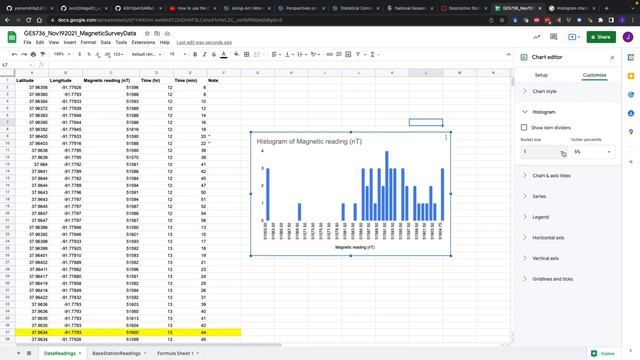Toggle italic formatting
This screenshot has height=360, width=640.
point(204,54)
